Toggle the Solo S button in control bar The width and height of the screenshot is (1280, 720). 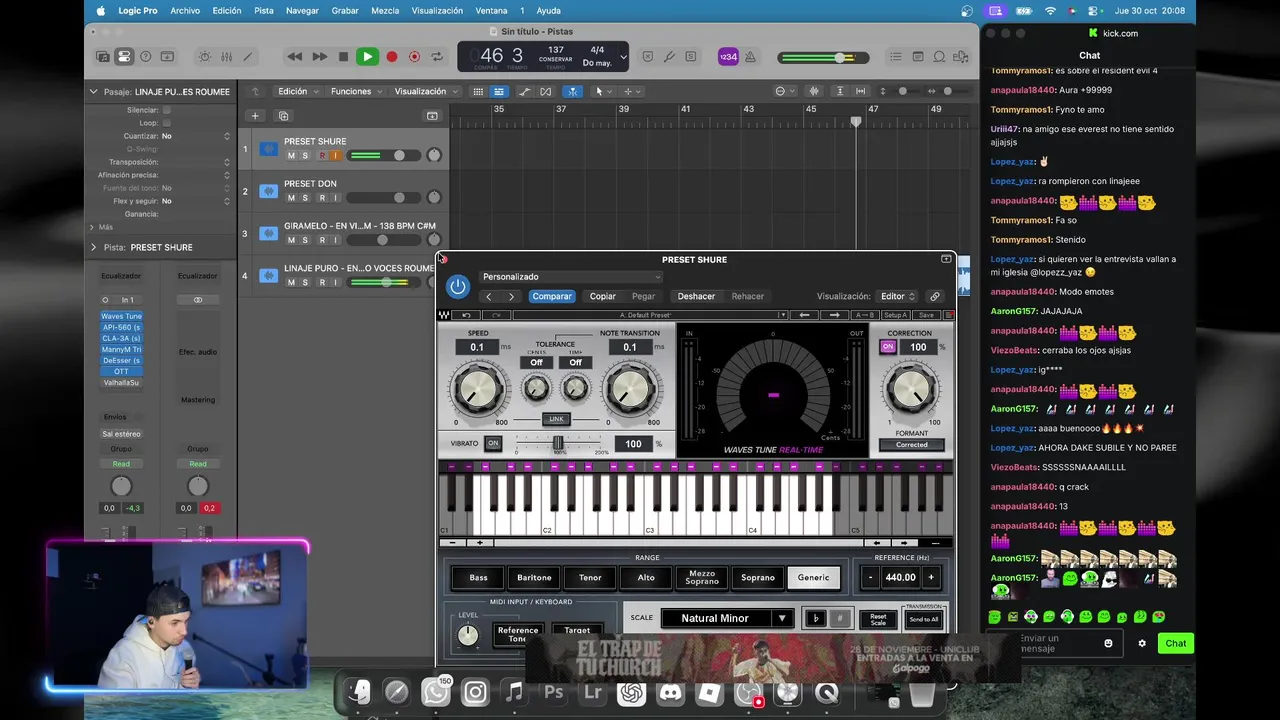coord(693,57)
